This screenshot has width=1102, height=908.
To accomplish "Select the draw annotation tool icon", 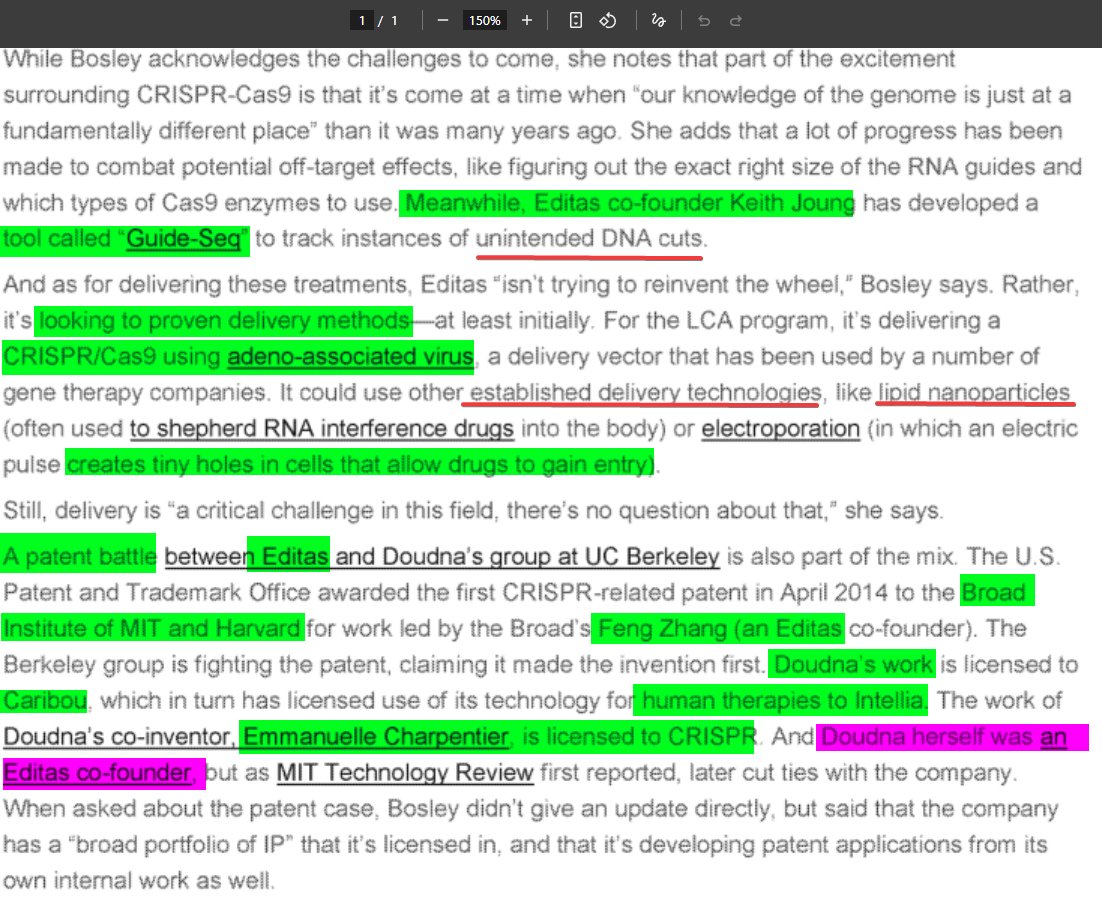I will click(659, 20).
